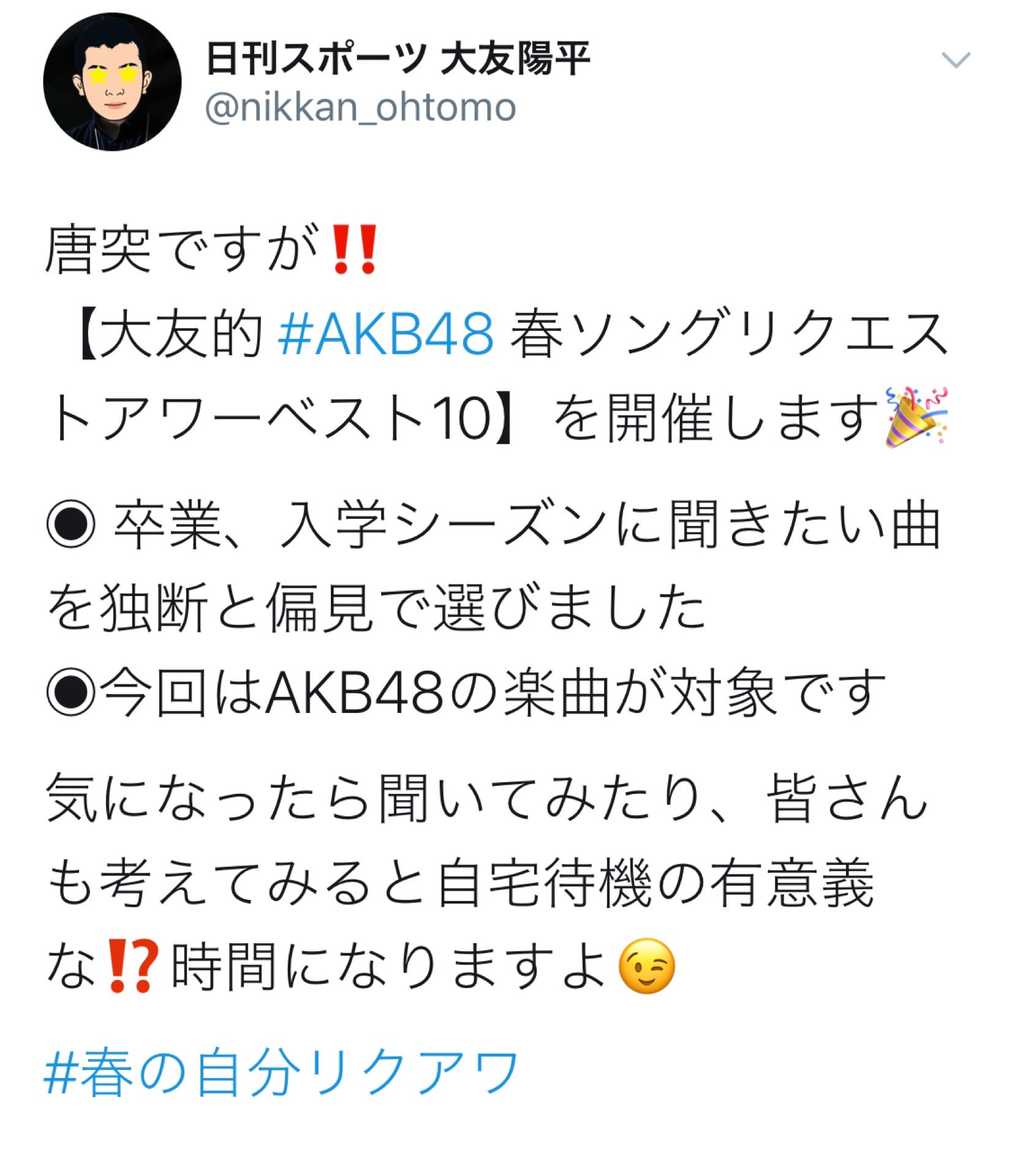Open the #AKB48 hashtag
The height and width of the screenshot is (1176, 1012).
click(386, 333)
